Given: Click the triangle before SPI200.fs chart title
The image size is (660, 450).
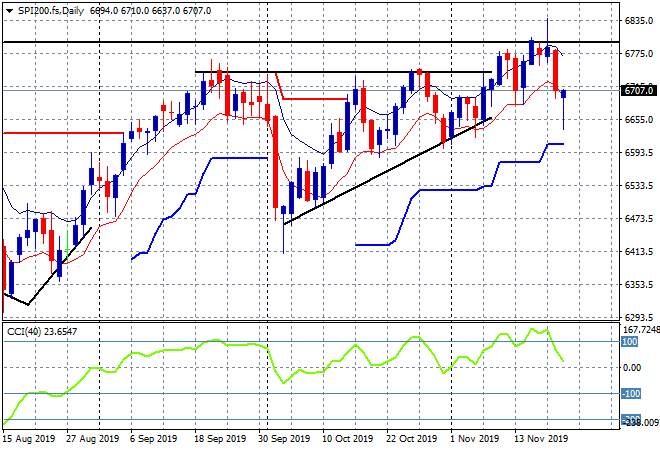Looking at the screenshot, I should pos(10,11).
